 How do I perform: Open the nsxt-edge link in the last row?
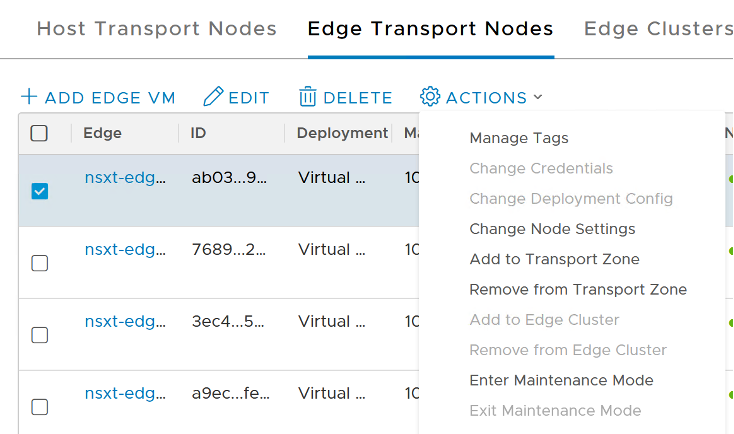coord(125,394)
